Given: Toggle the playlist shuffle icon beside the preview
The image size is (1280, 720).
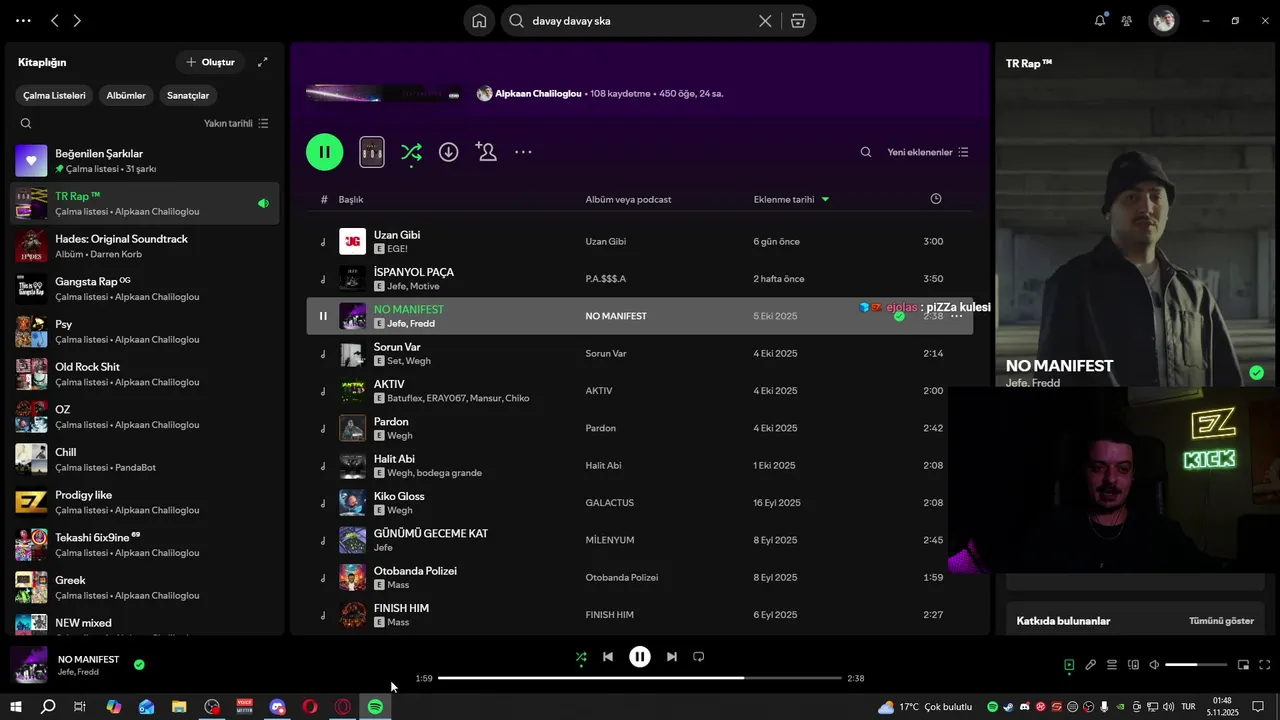Looking at the screenshot, I should 411,152.
